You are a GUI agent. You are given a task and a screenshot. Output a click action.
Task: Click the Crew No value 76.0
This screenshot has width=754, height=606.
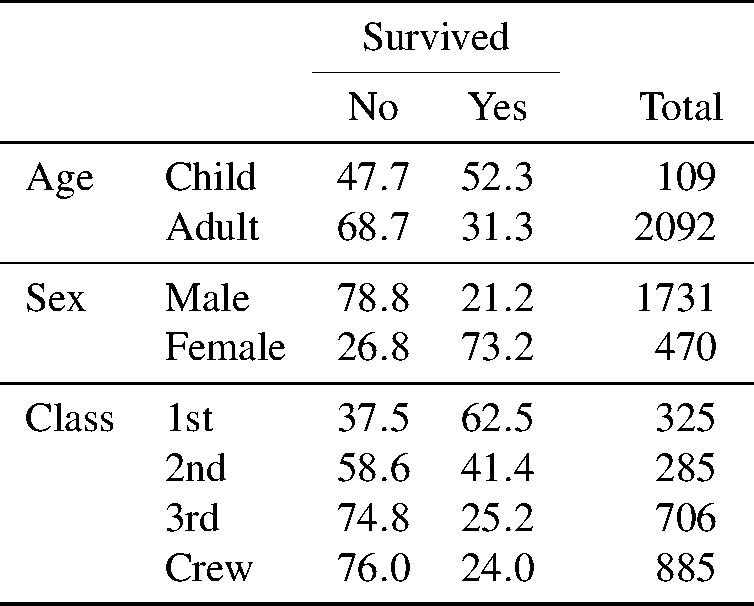373,568
